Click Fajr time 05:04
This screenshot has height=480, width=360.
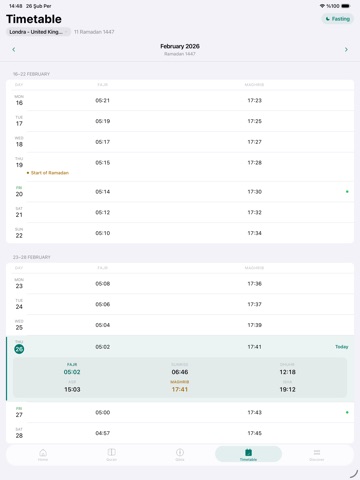103,325
